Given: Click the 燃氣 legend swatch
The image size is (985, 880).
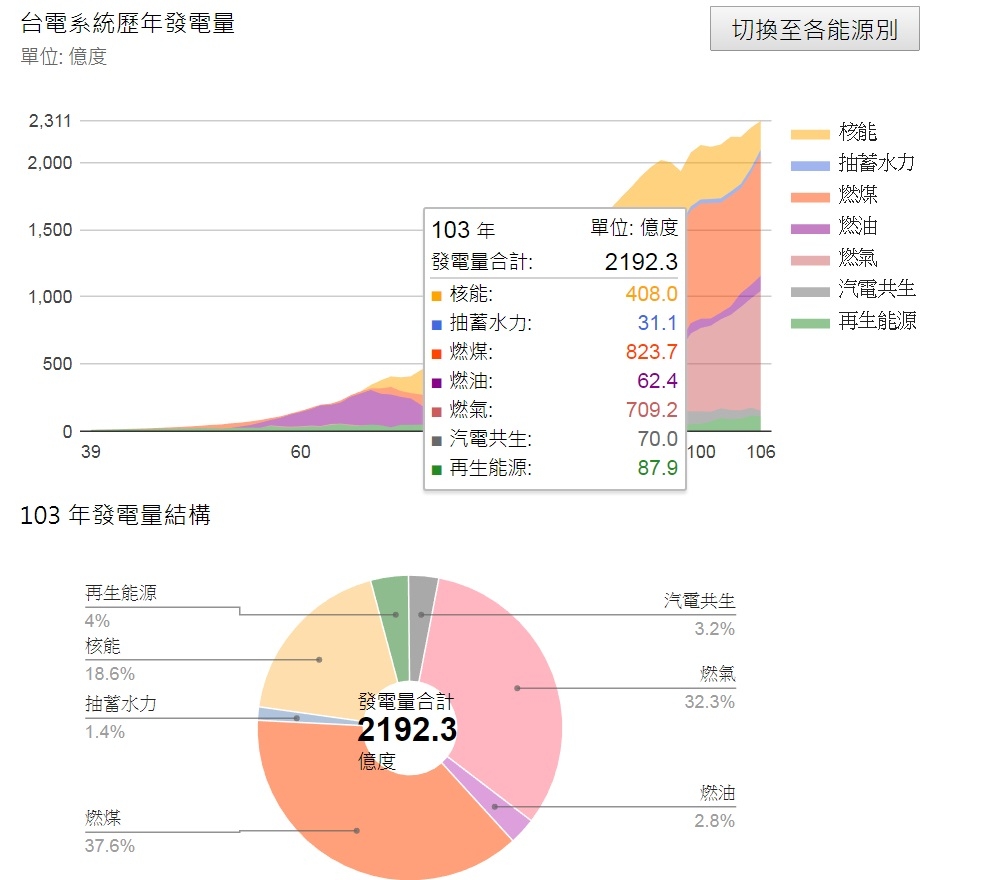Looking at the screenshot, I should (810, 260).
